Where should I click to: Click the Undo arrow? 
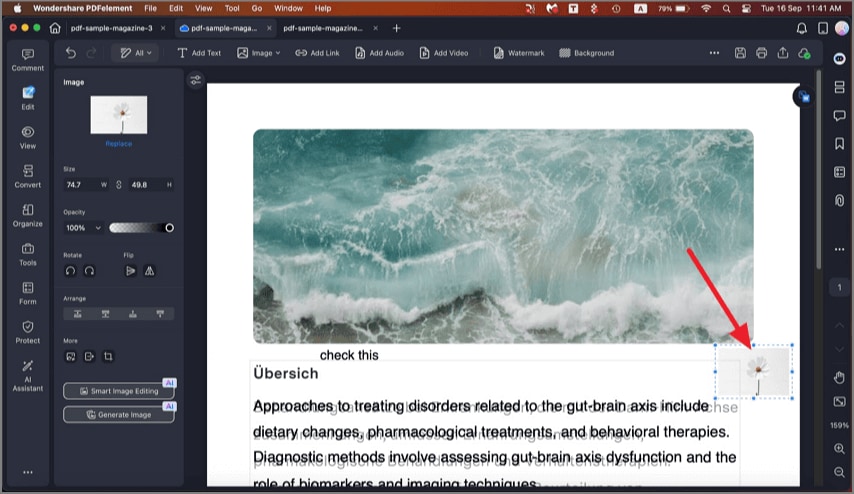(71, 53)
